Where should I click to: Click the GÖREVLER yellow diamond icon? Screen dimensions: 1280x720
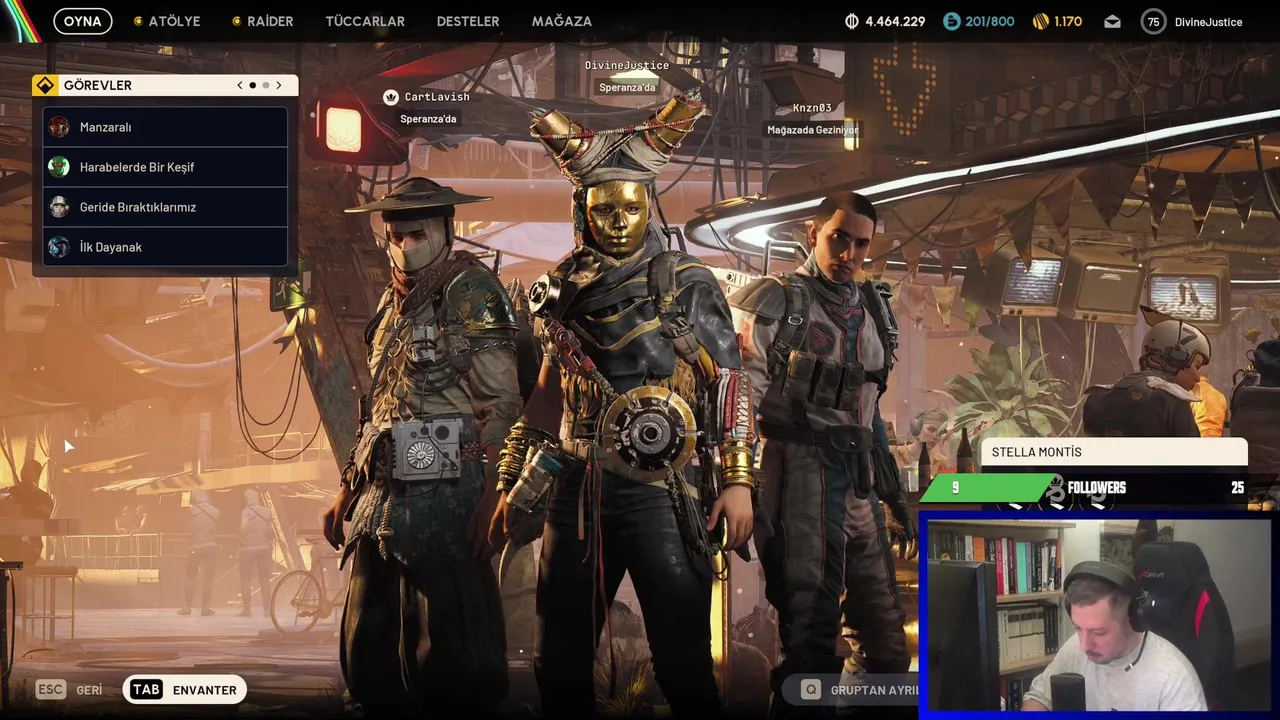(45, 85)
